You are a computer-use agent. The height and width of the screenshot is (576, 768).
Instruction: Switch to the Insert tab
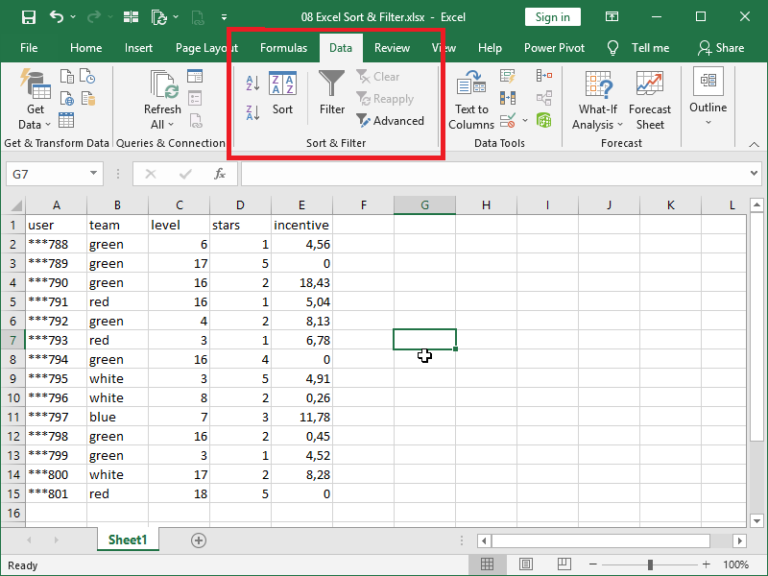(139, 48)
